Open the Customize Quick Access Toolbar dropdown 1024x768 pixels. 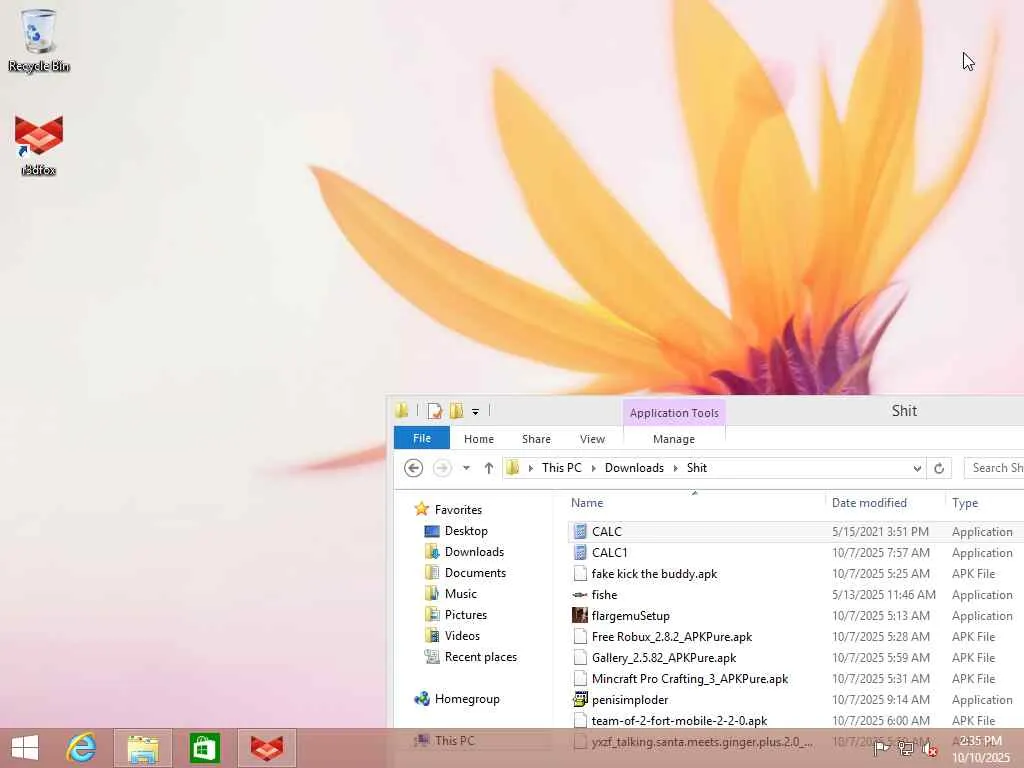[x=475, y=411]
